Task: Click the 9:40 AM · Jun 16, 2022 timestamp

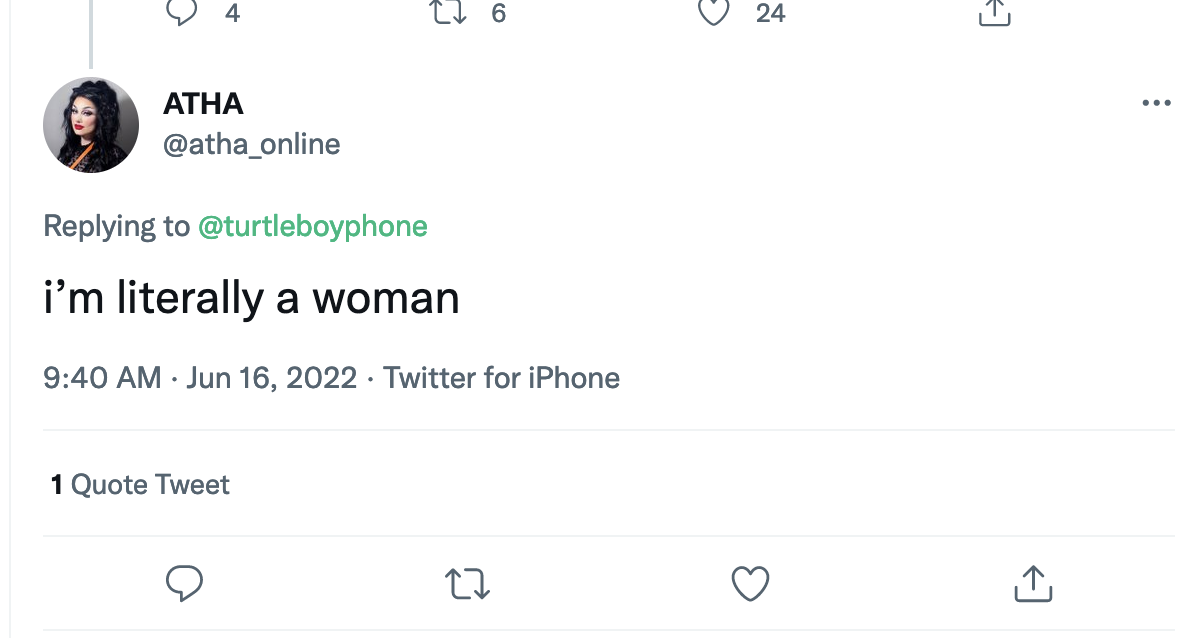Action: coord(200,378)
